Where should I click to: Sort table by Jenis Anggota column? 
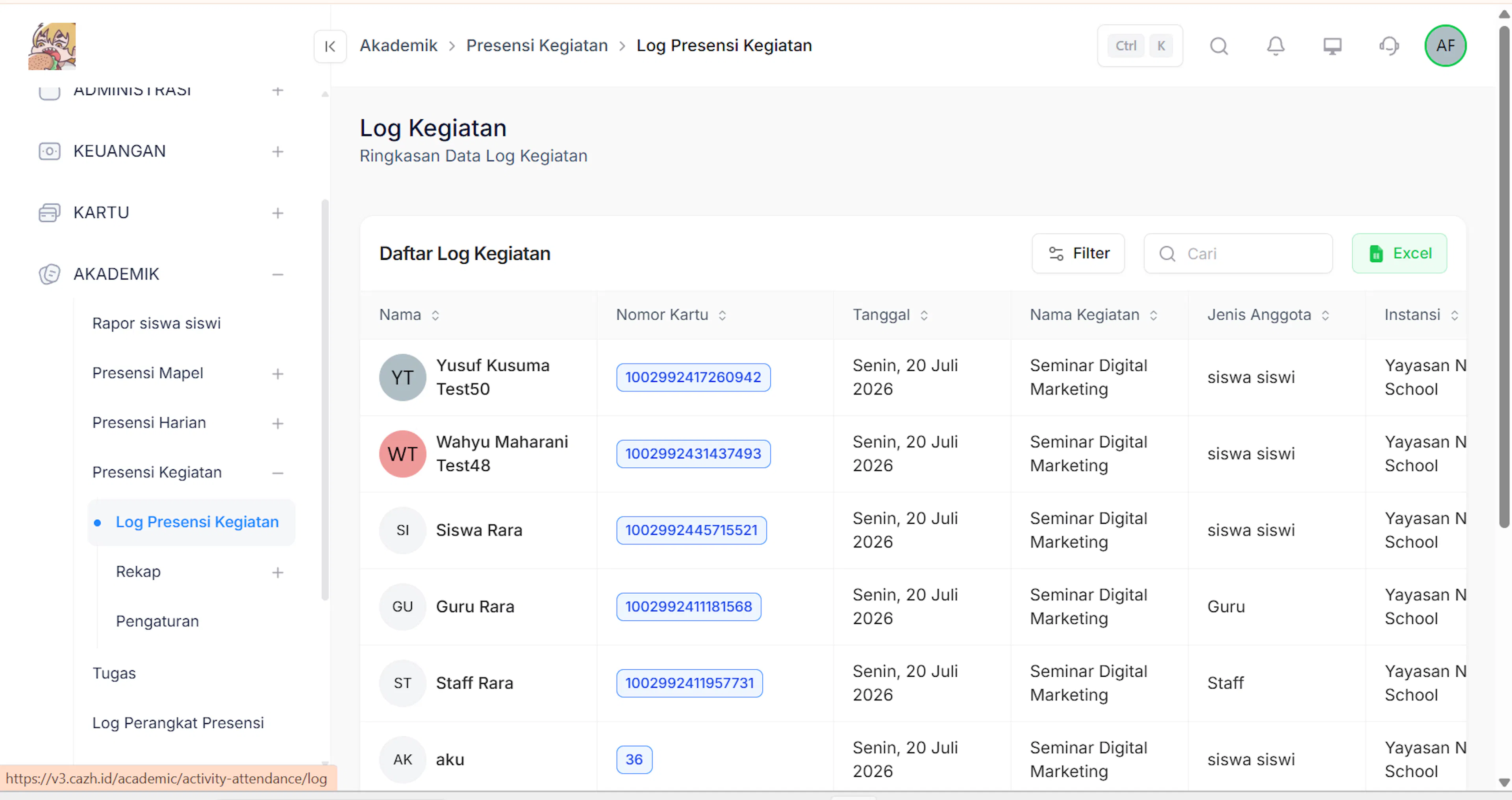1325,315
